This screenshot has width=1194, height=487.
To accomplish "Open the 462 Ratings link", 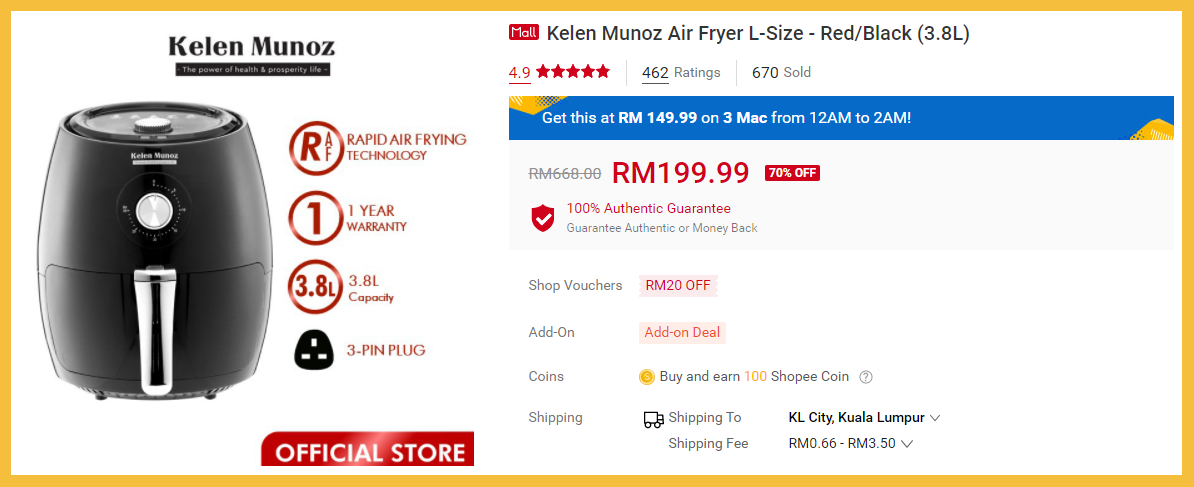I will pos(655,72).
